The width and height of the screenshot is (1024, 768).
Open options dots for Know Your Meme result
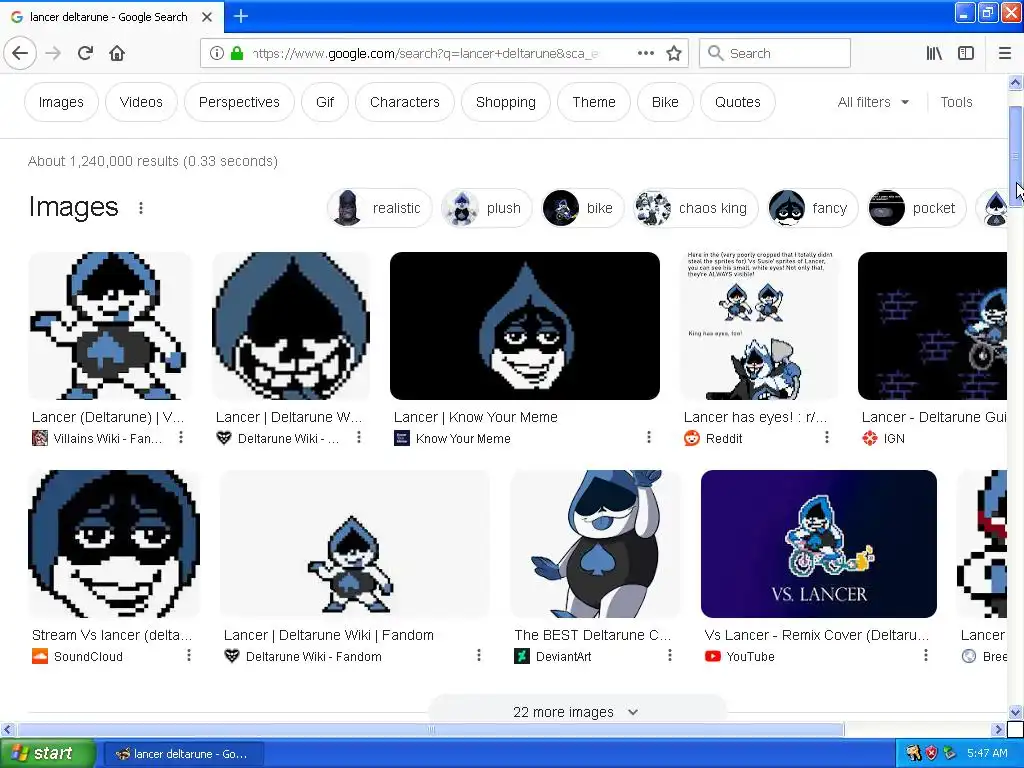point(648,438)
